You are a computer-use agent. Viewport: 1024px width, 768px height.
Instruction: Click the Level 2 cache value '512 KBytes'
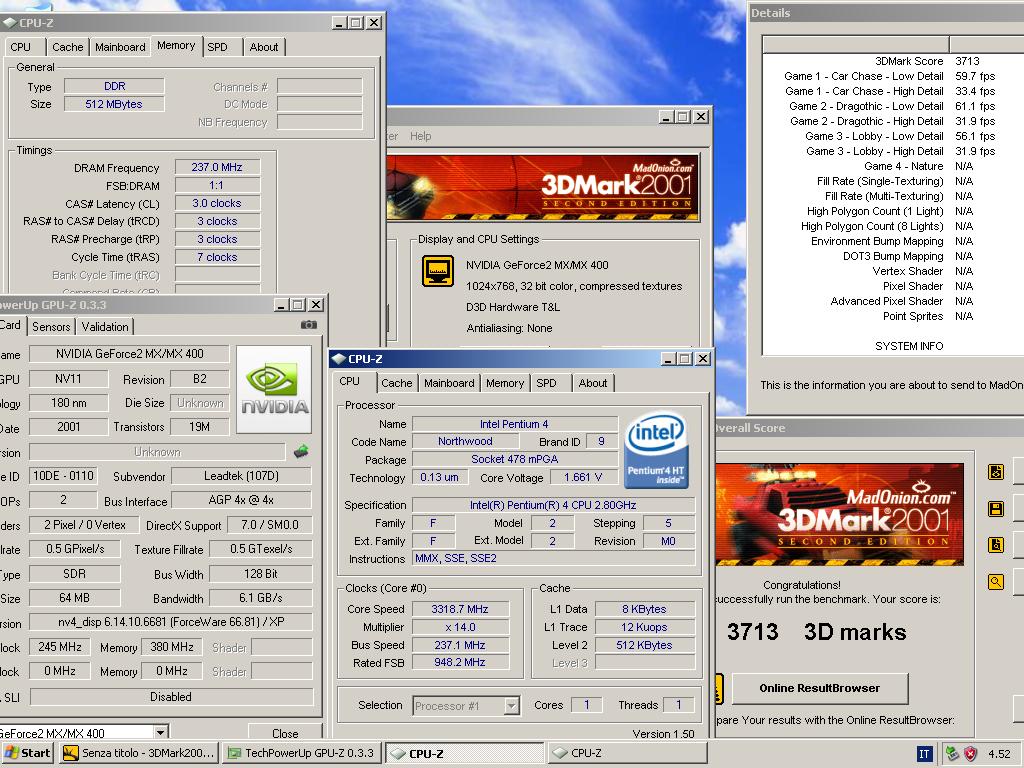click(x=644, y=645)
